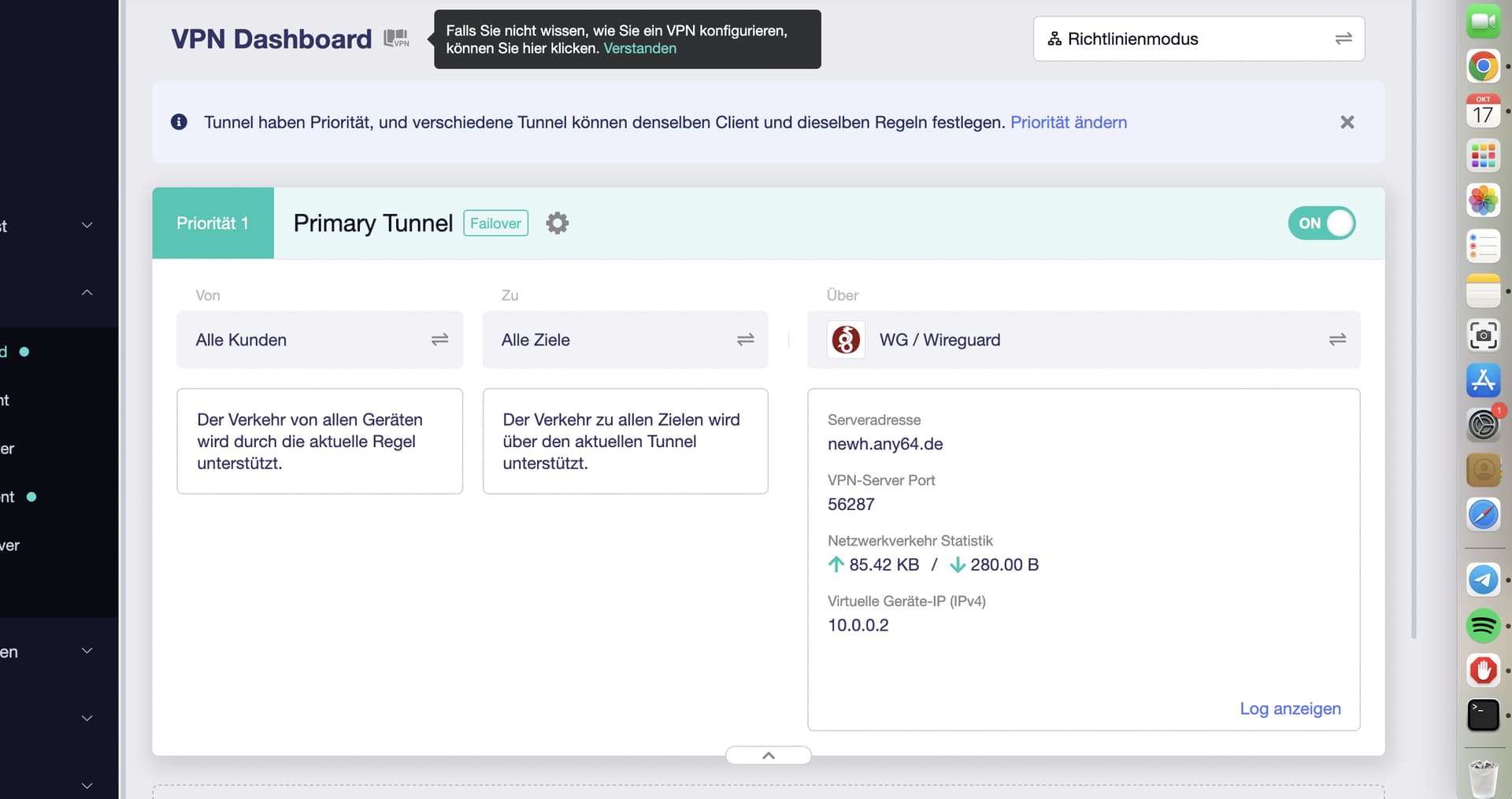Dismiss the tunnel priority info banner
The height and width of the screenshot is (799, 1512).
point(1347,122)
